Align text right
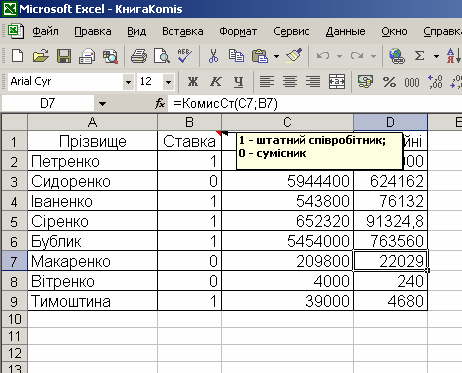 tap(313, 81)
